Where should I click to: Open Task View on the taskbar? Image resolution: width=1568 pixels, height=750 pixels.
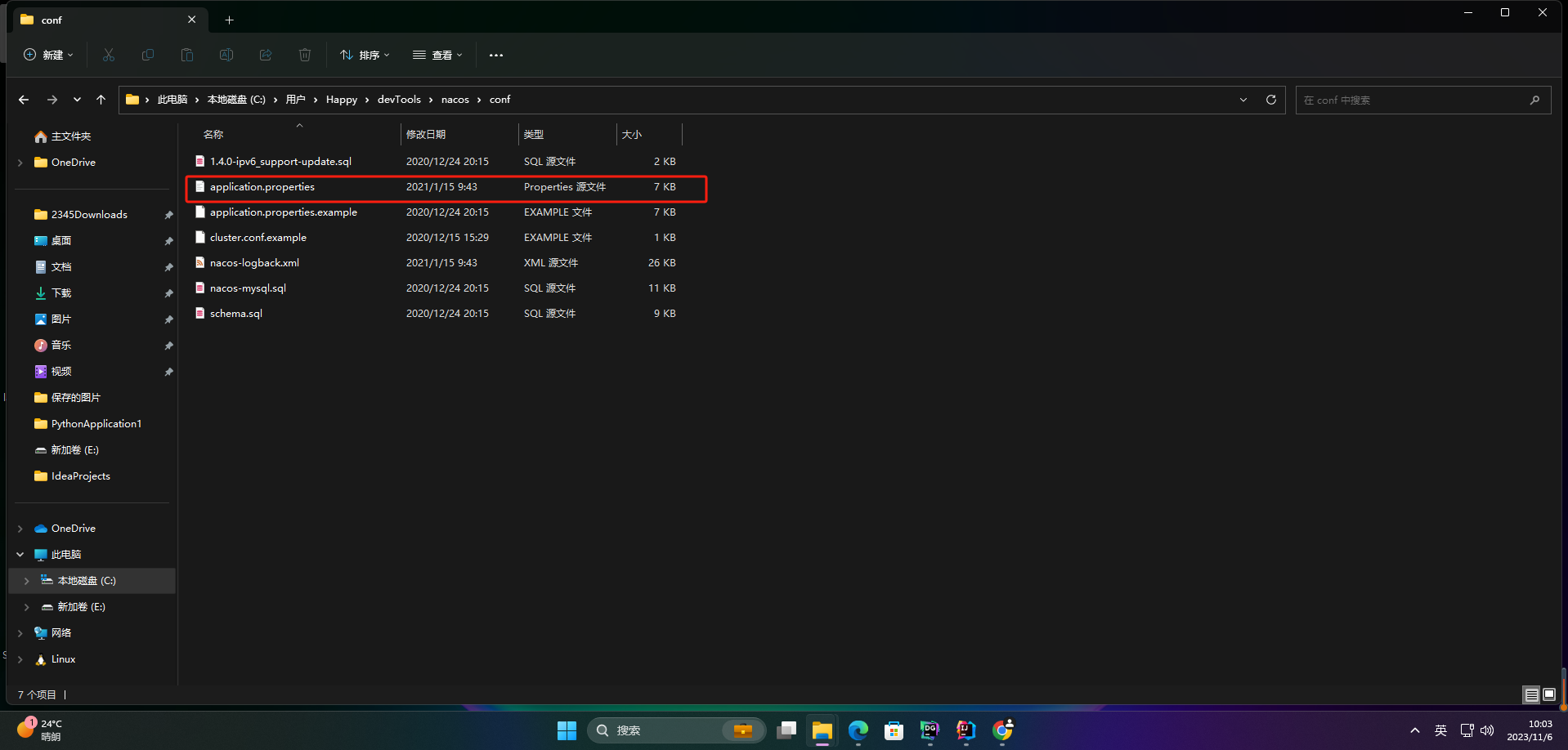(786, 730)
